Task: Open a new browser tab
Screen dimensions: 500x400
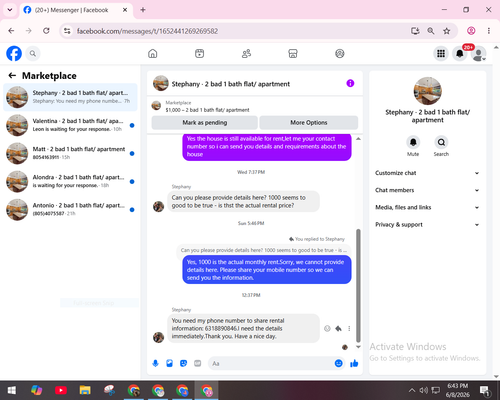Action: point(143,10)
